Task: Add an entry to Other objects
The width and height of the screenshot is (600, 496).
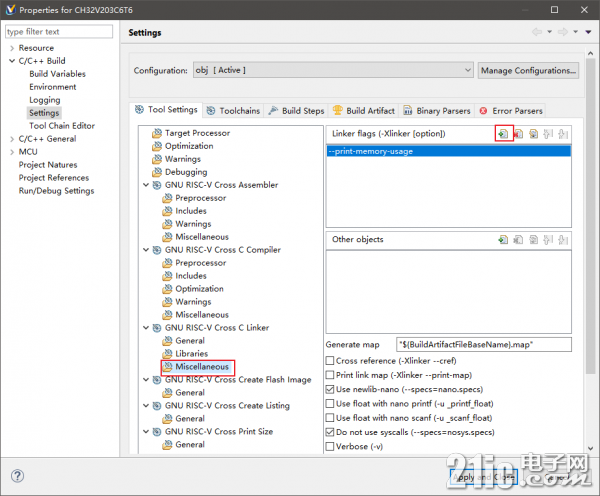Action: click(x=503, y=240)
